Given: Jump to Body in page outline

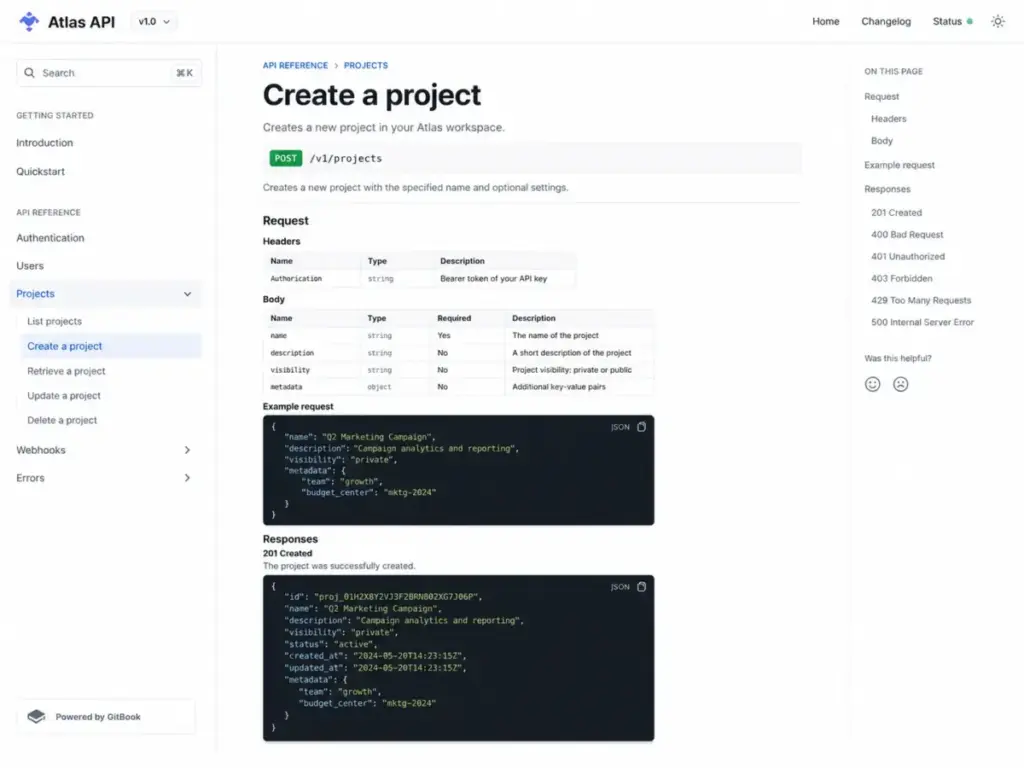Looking at the screenshot, I should (882, 140).
